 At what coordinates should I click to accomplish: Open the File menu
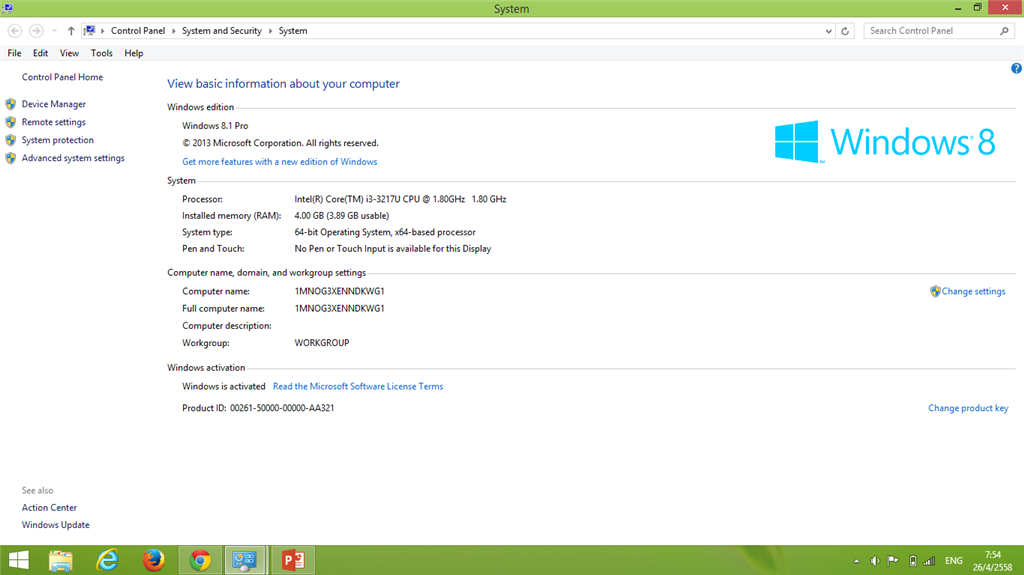pos(14,53)
